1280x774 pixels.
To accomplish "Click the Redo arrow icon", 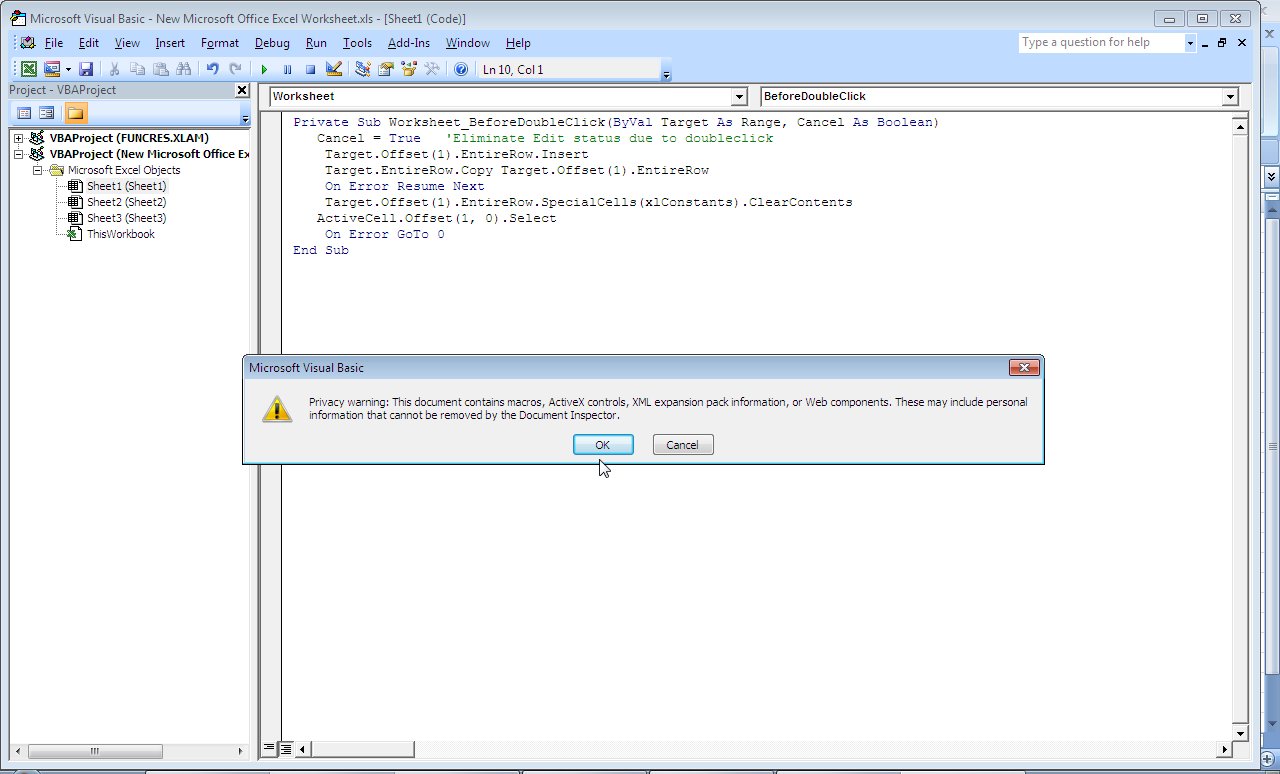I will 235,69.
